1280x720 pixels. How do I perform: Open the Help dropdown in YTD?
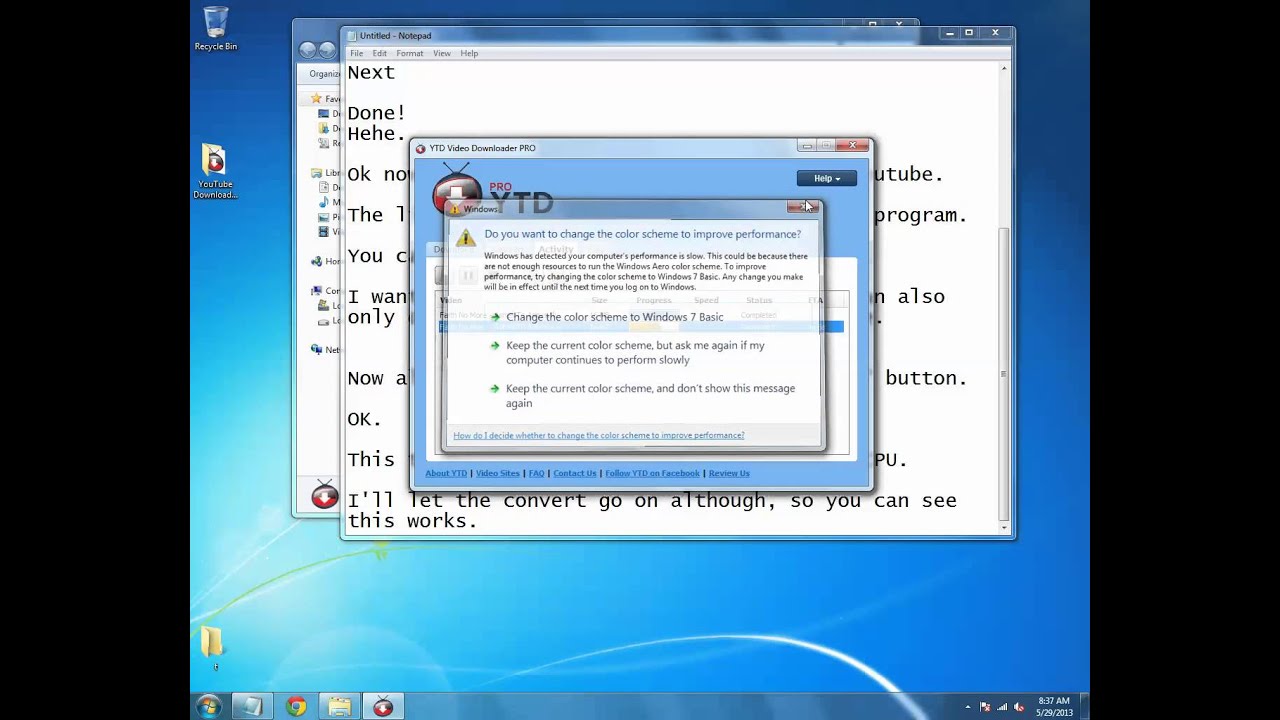[826, 178]
